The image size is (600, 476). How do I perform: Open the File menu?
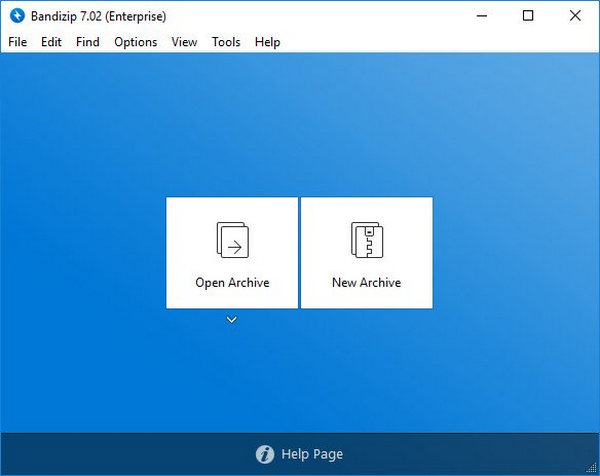coord(18,42)
